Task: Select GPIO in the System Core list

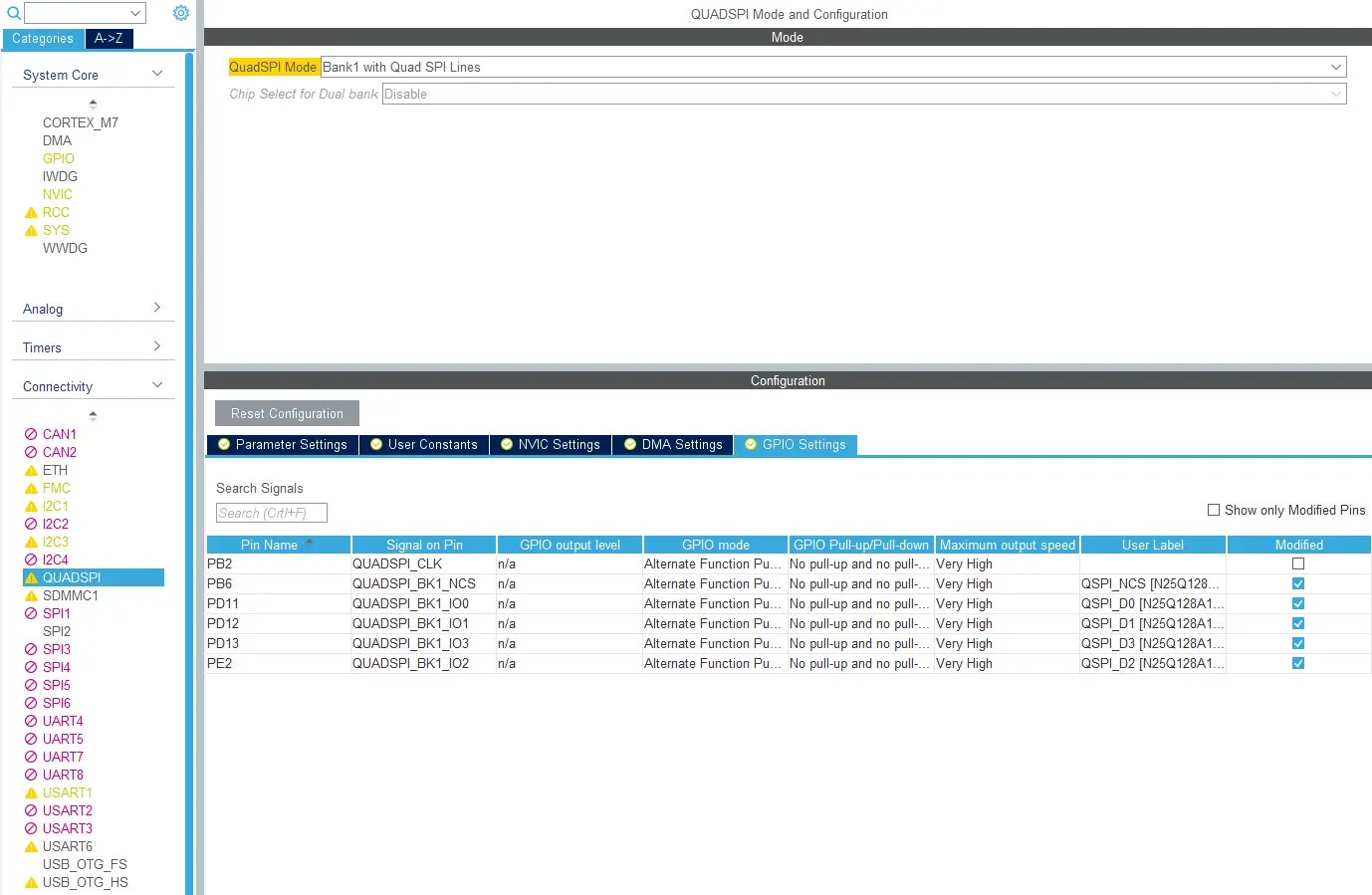Action: pos(58,158)
